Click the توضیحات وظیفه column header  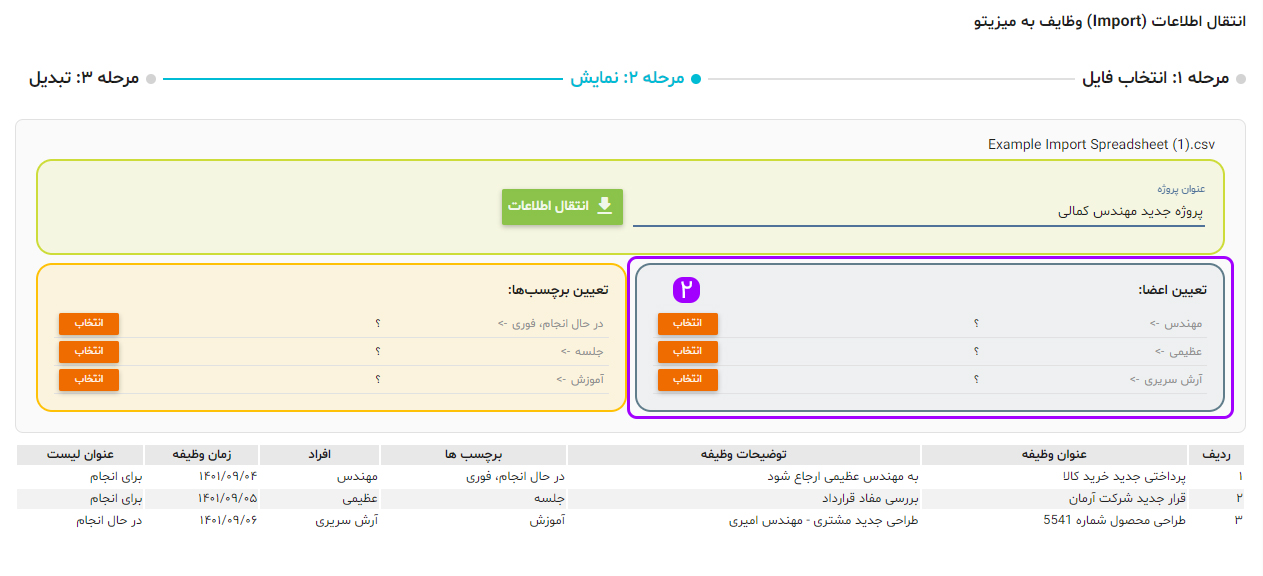744,455
